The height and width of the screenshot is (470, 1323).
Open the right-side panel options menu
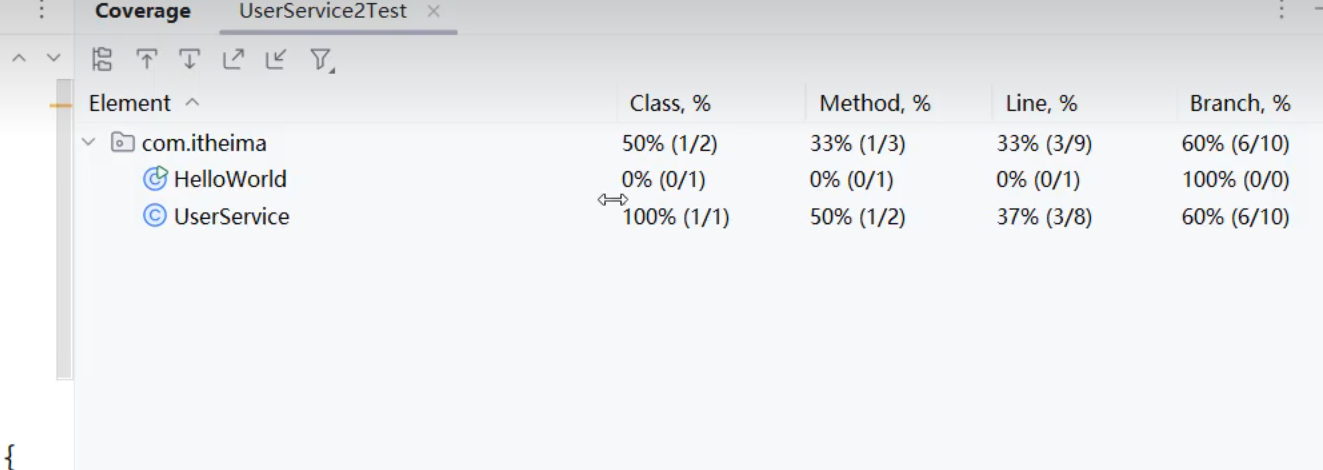click(1282, 11)
